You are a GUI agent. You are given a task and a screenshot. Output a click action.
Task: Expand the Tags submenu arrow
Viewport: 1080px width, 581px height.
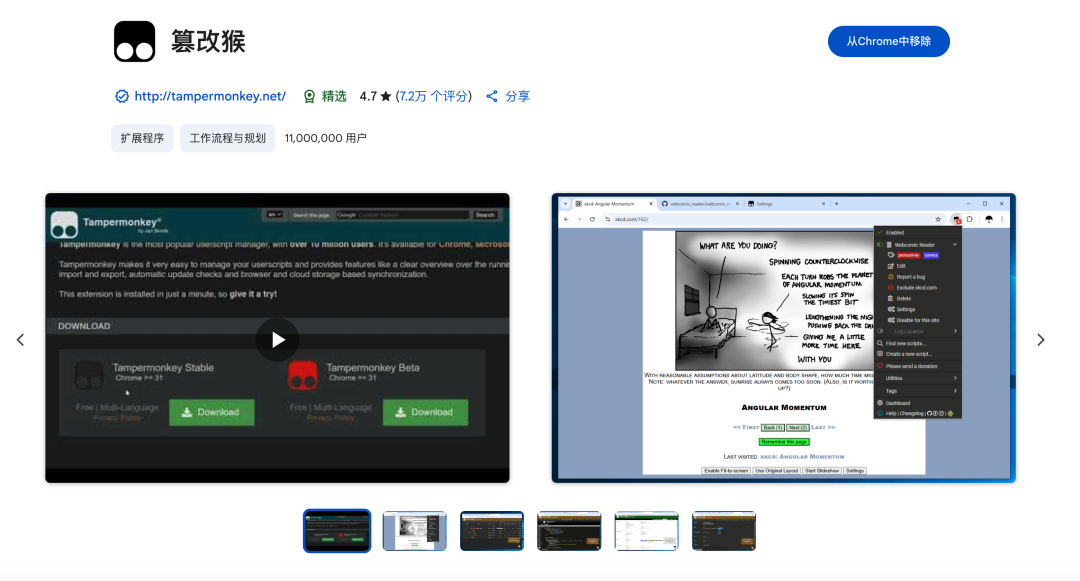[955, 390]
